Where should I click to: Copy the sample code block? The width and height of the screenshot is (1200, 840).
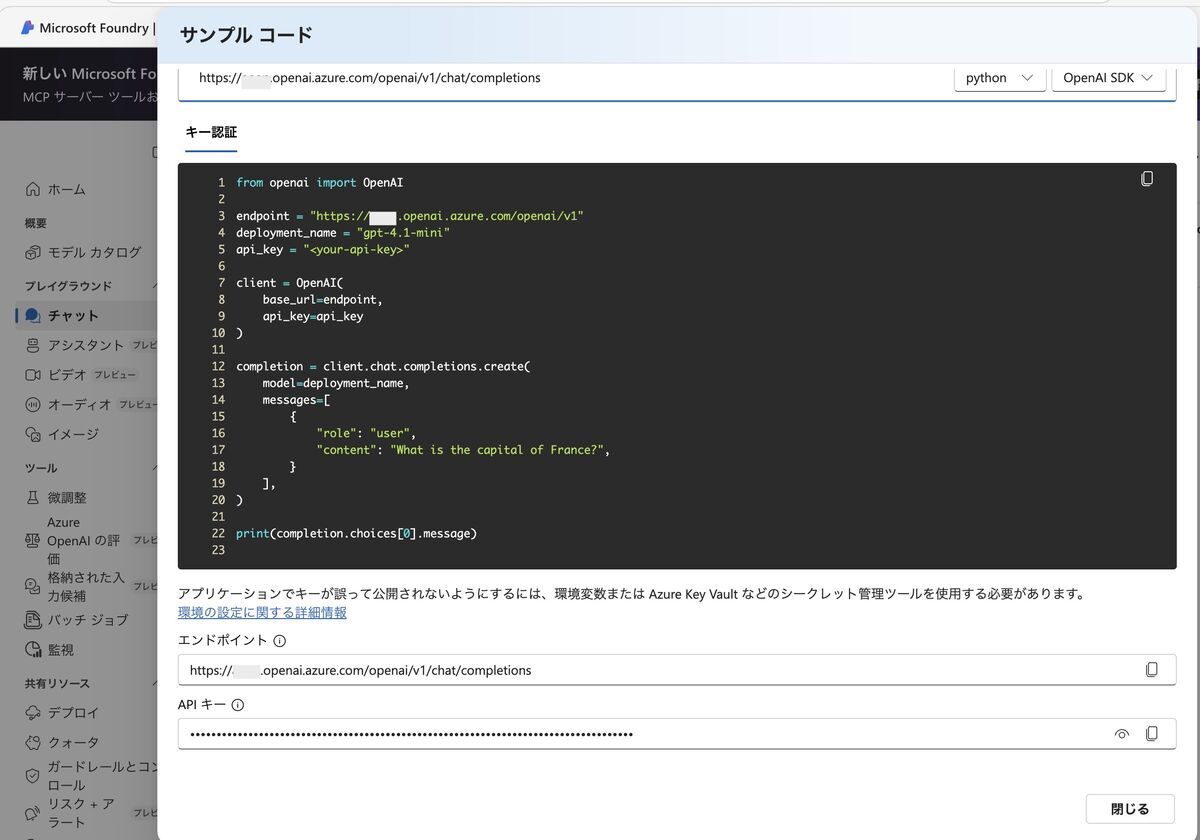(1147, 179)
